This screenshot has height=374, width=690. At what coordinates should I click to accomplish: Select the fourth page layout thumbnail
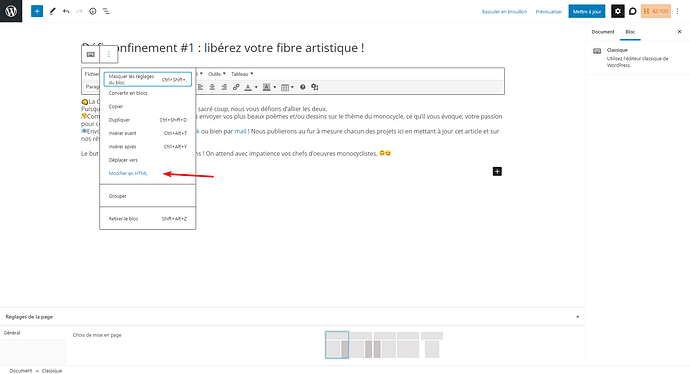pyautogui.click(x=408, y=345)
